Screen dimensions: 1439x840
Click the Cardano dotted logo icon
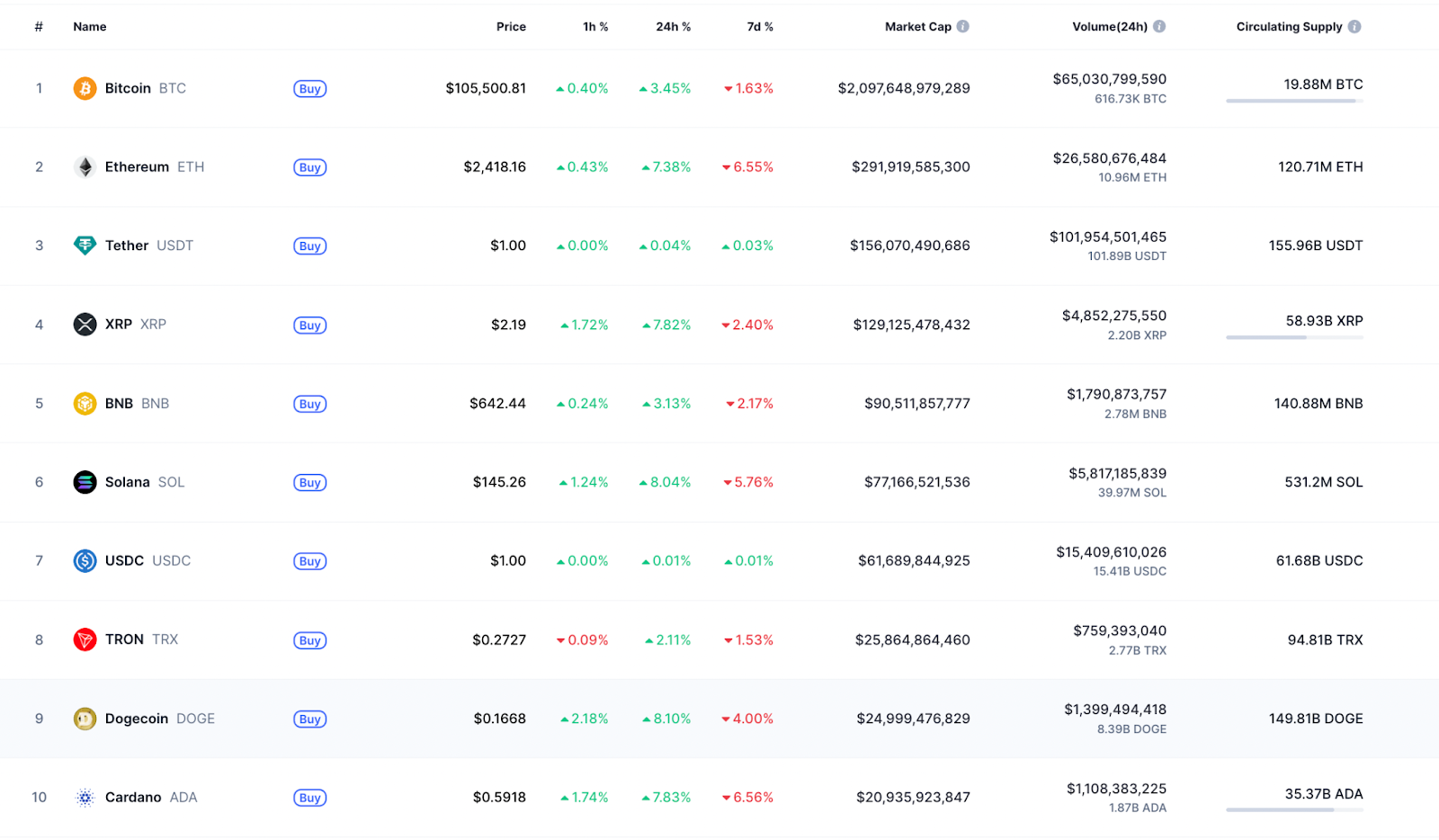pyautogui.click(x=85, y=798)
